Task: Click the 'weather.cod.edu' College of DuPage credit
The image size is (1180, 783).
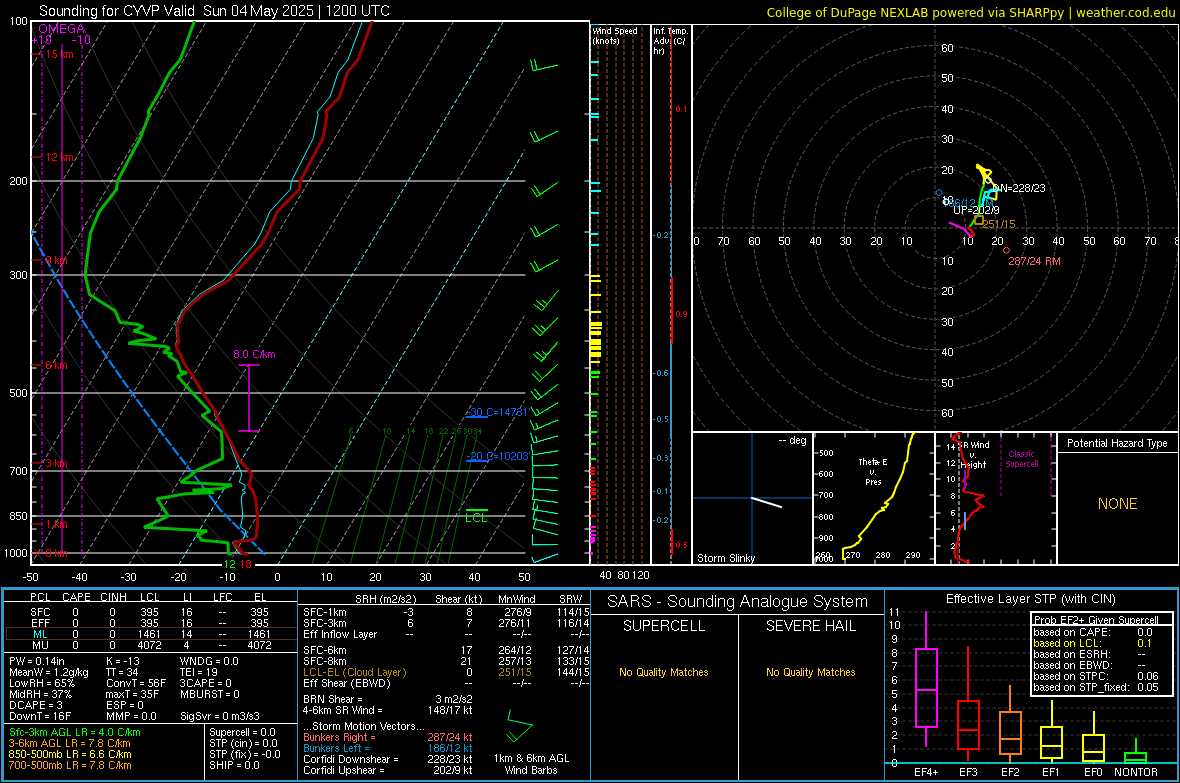Action: tap(1126, 12)
